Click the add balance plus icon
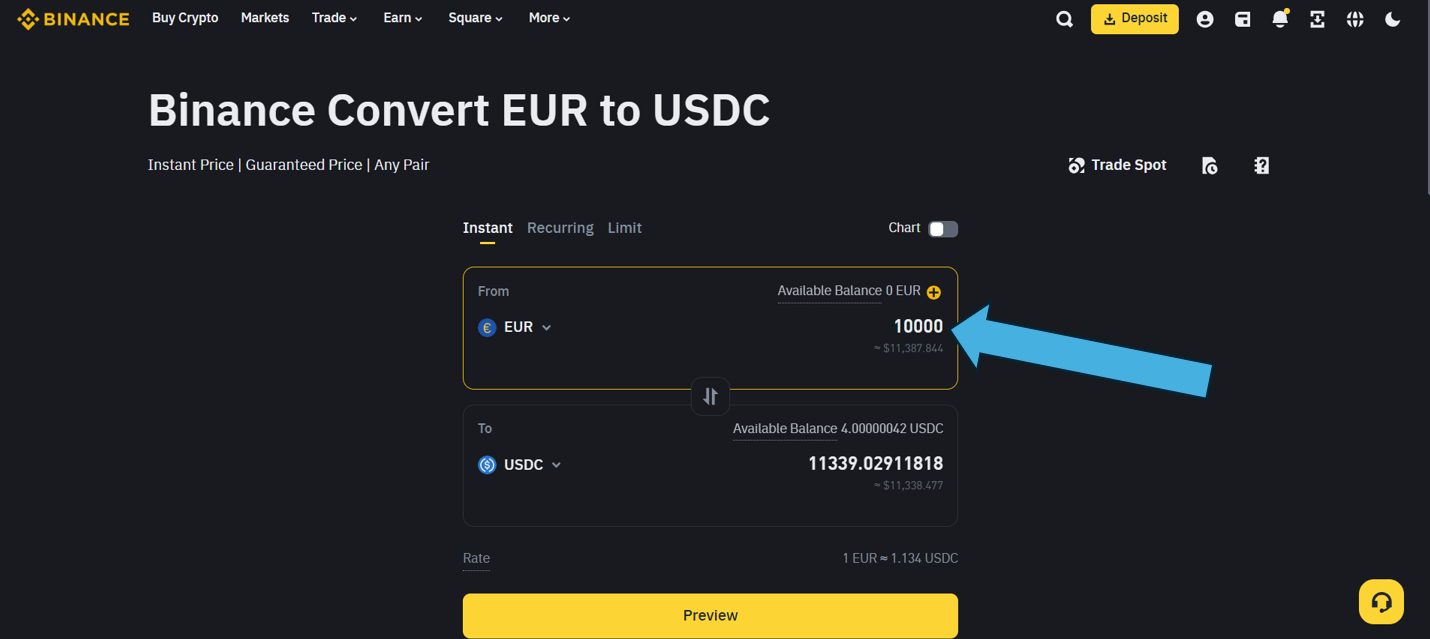 coord(934,292)
